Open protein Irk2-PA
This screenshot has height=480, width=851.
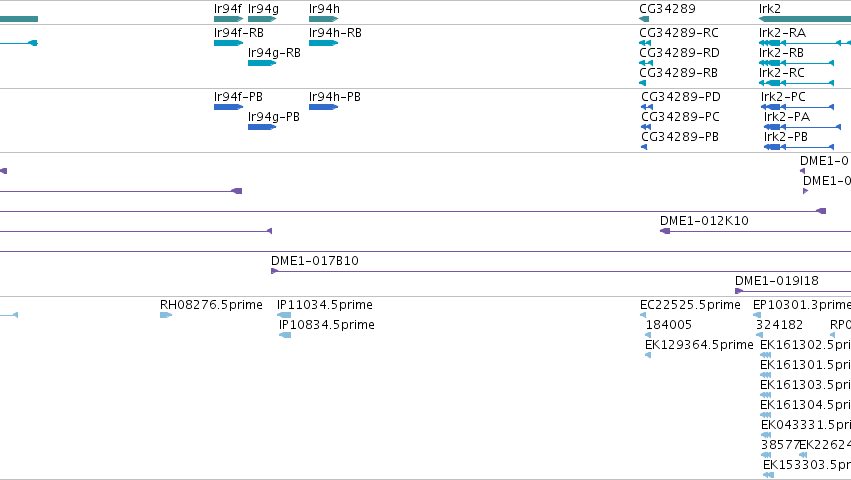802,127
